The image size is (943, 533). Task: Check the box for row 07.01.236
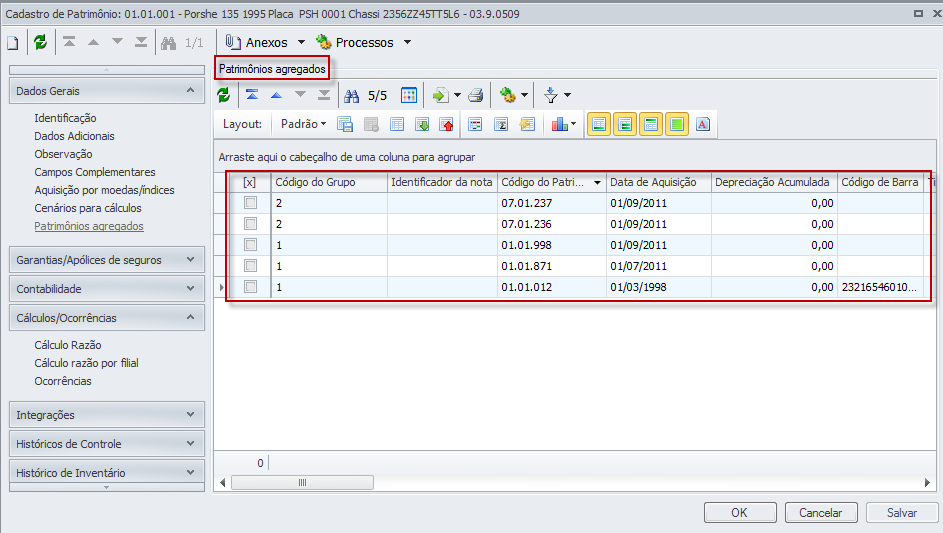[x=250, y=224]
